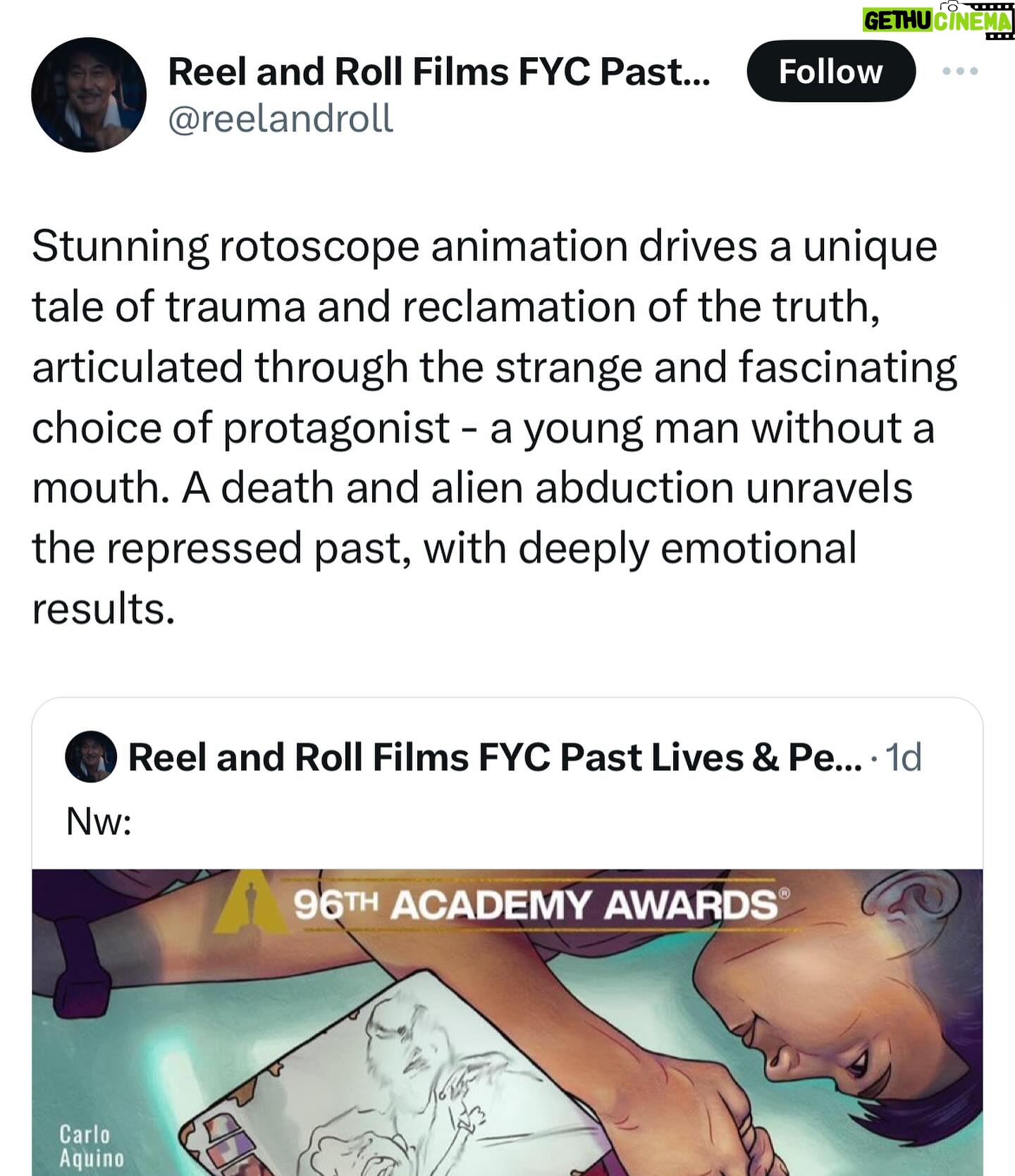Click the final word "results." in tweet
Viewport: 1015px width, 1176px height.
tap(103, 609)
